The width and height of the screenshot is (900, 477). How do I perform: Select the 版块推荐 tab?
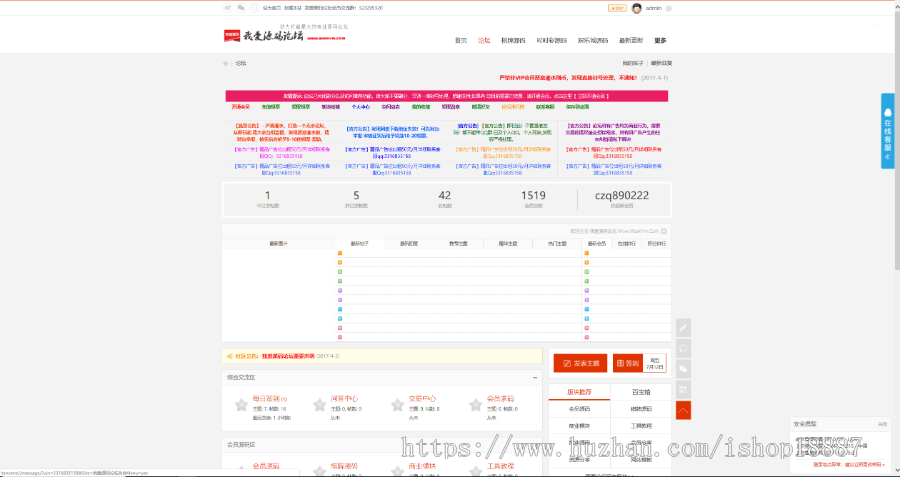[x=579, y=392]
